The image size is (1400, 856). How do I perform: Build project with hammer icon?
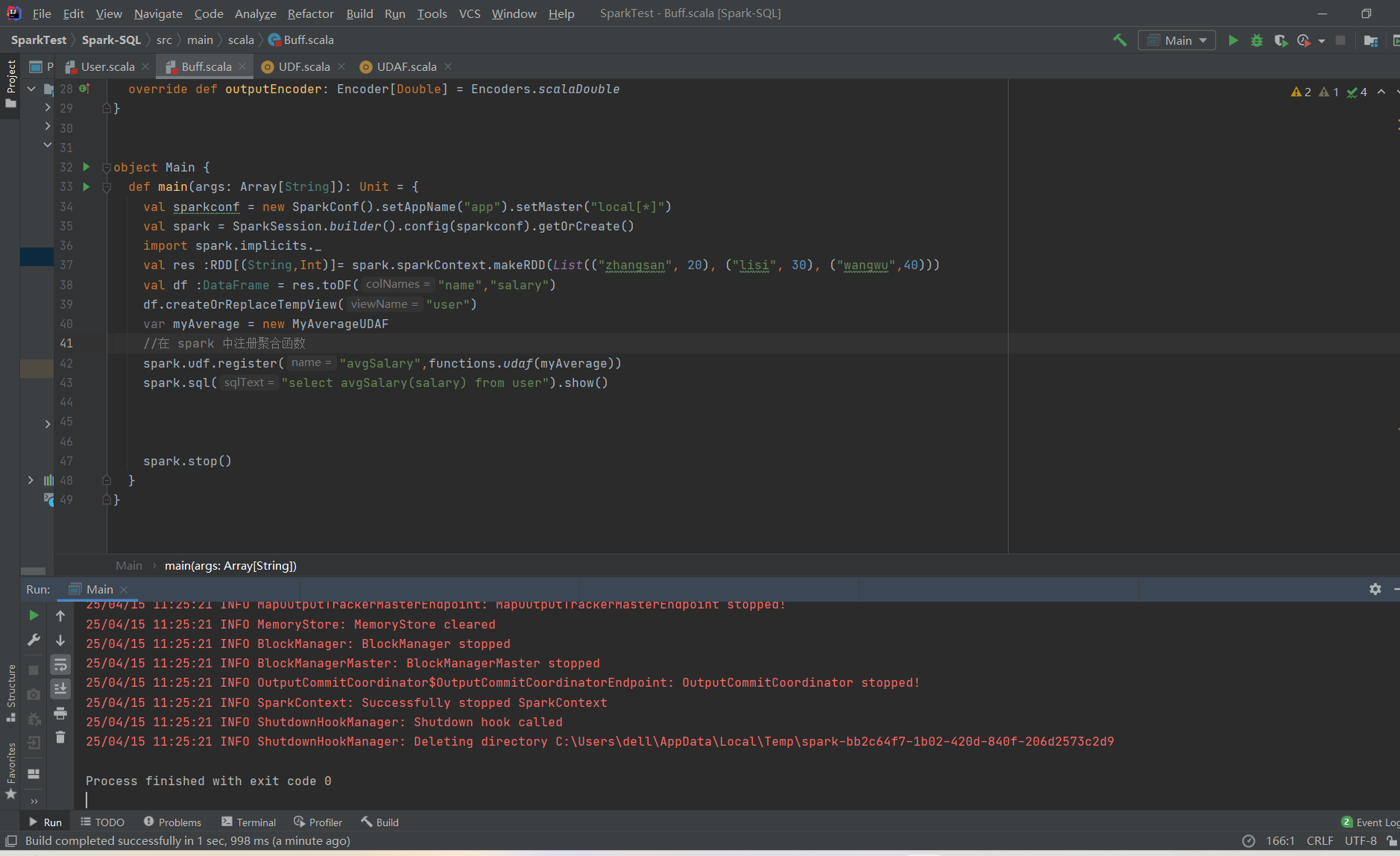[1120, 39]
